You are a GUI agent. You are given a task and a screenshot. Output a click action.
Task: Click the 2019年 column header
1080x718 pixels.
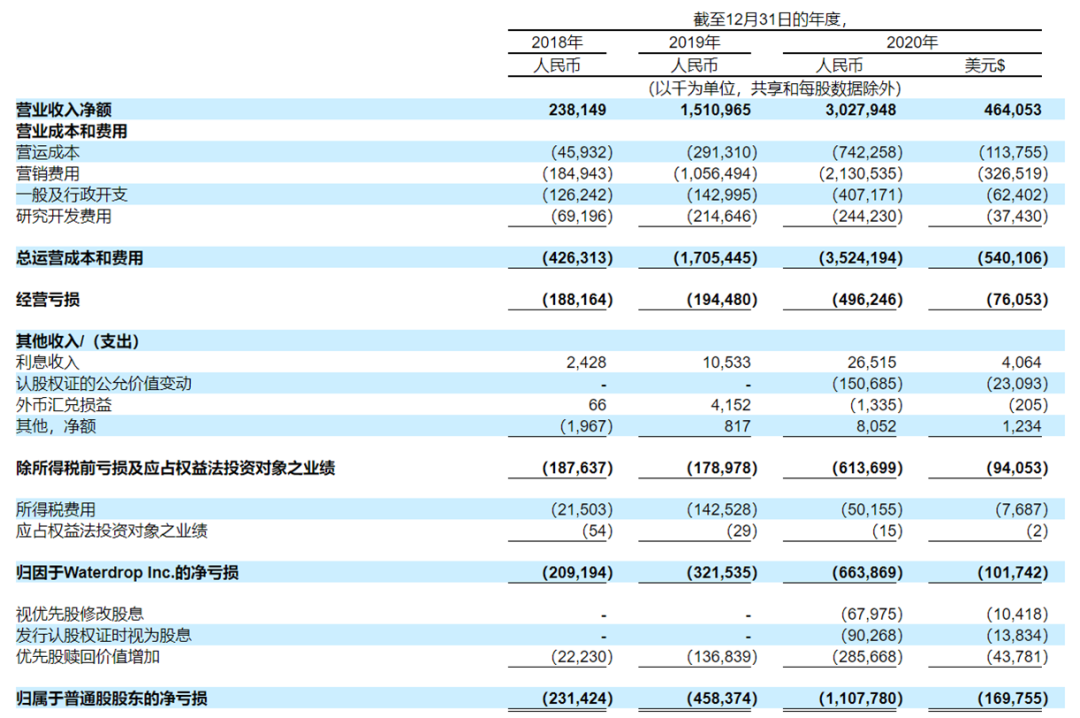click(694, 43)
